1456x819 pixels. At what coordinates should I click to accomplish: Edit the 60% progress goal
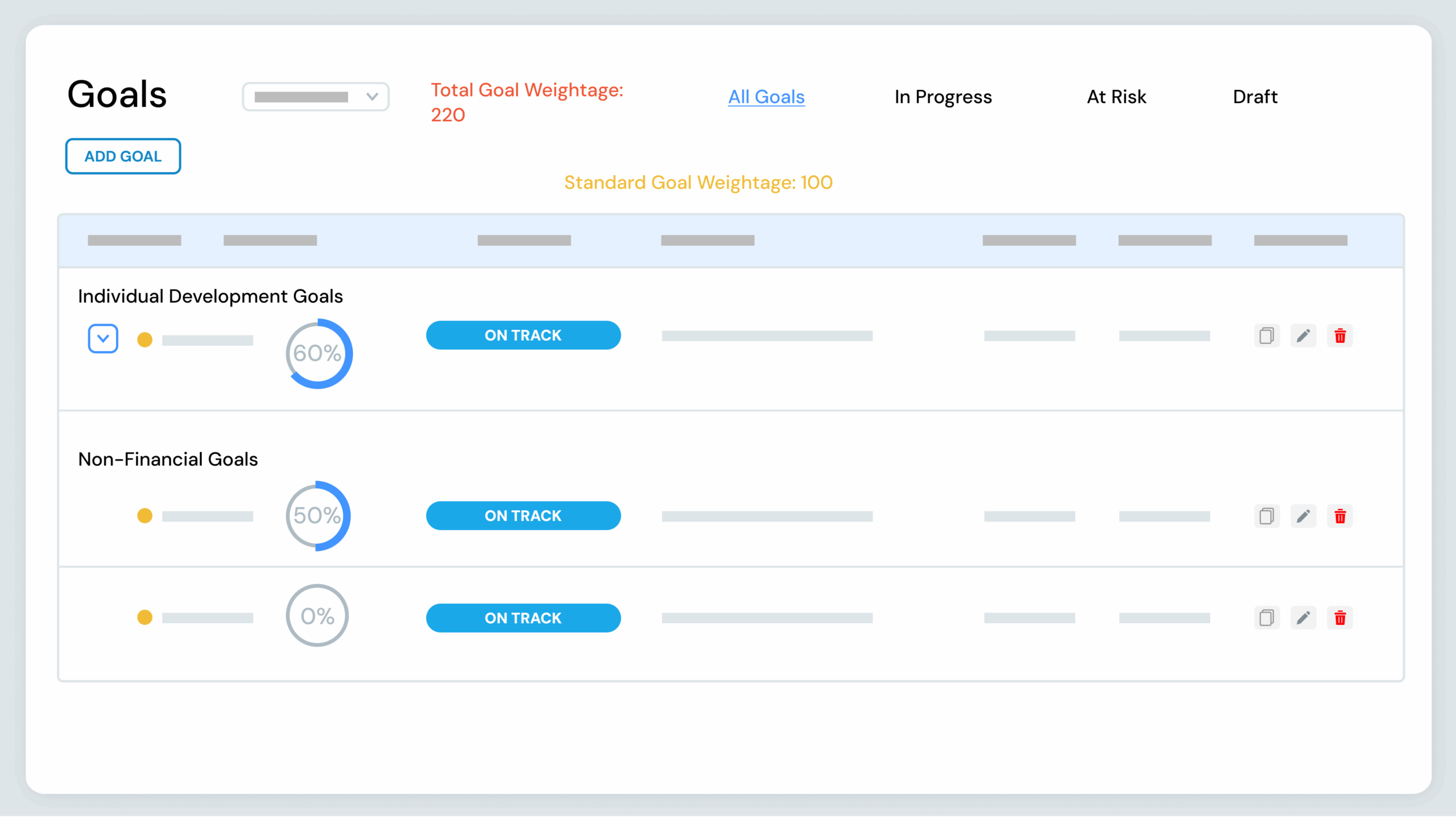1303,336
